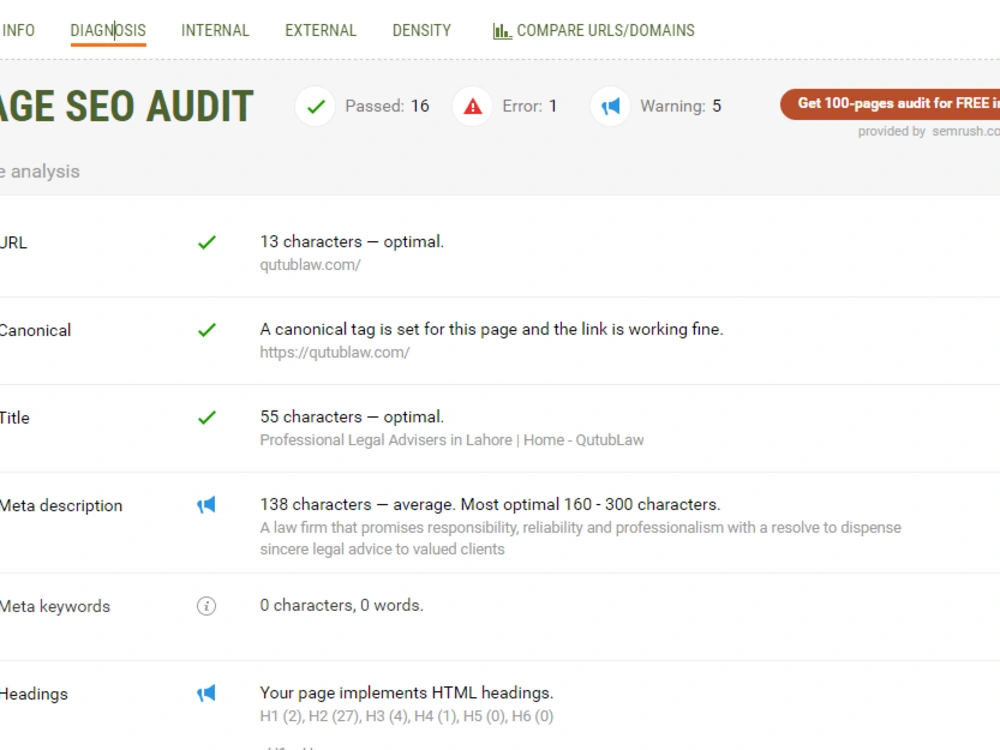Click the '55 characters — optimal.' text
The height and width of the screenshot is (750, 1000).
(x=351, y=417)
